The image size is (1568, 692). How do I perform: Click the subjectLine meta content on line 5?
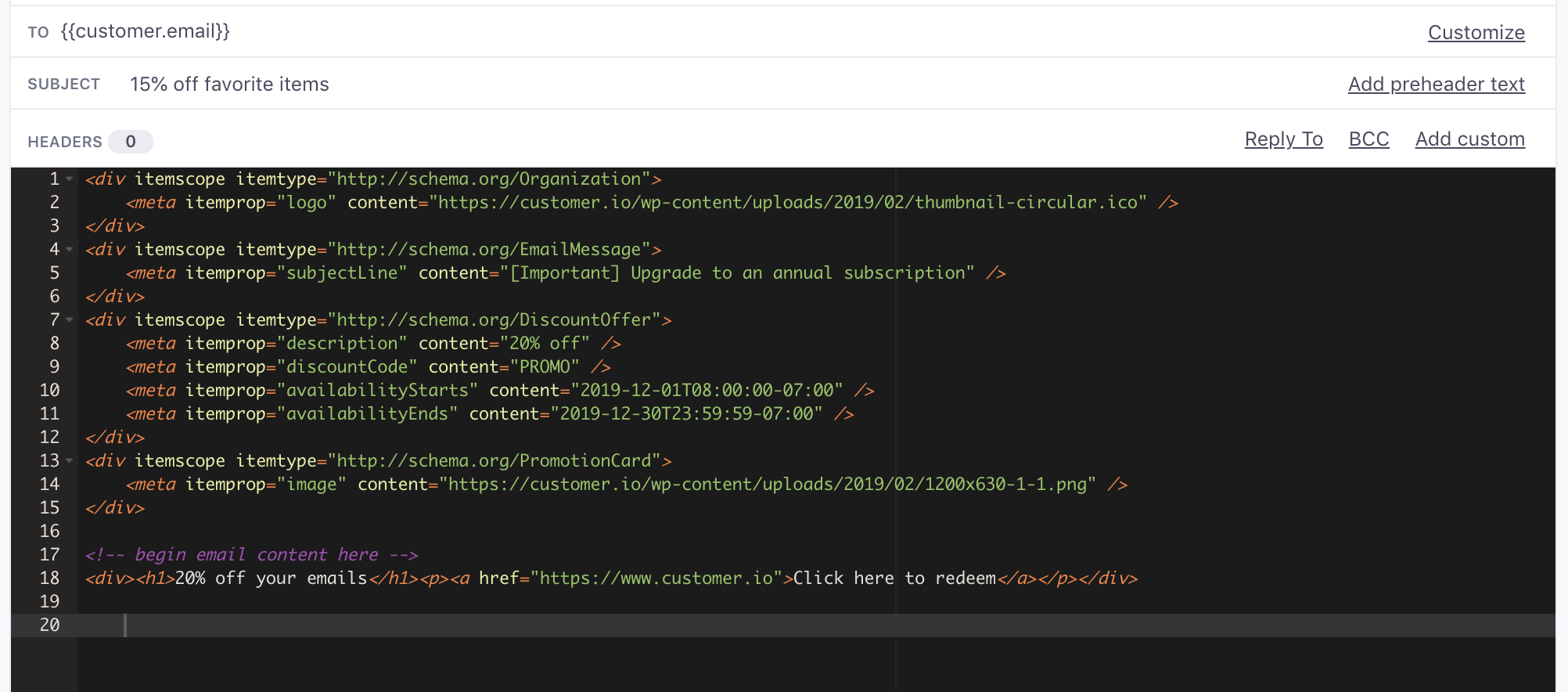[x=739, y=273]
